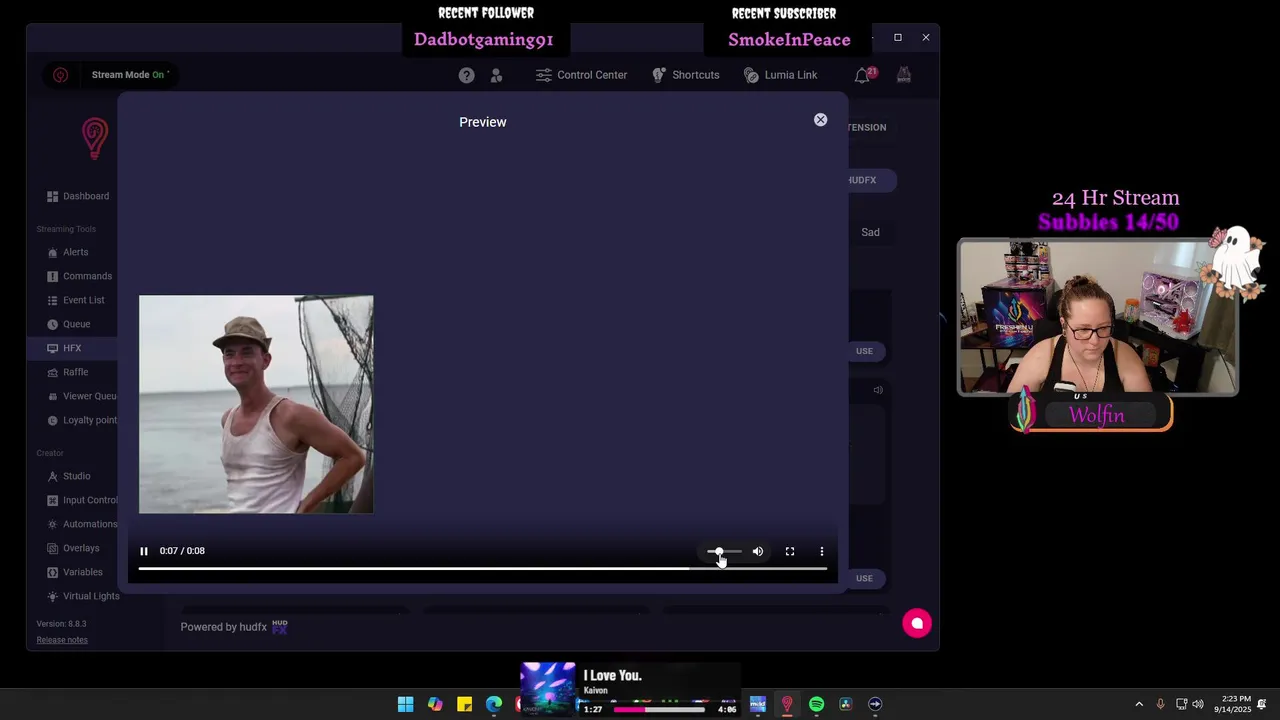
Task: Launch Copilot from the taskbar
Action: pyautogui.click(x=435, y=704)
